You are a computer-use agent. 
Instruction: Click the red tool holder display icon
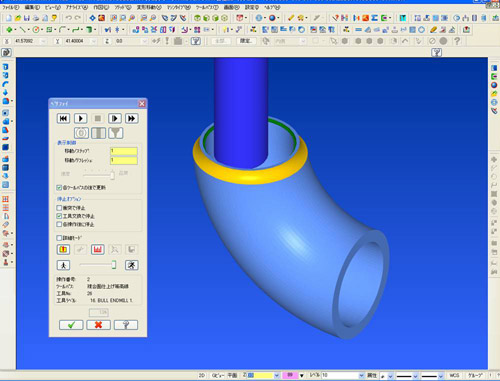(x=97, y=249)
